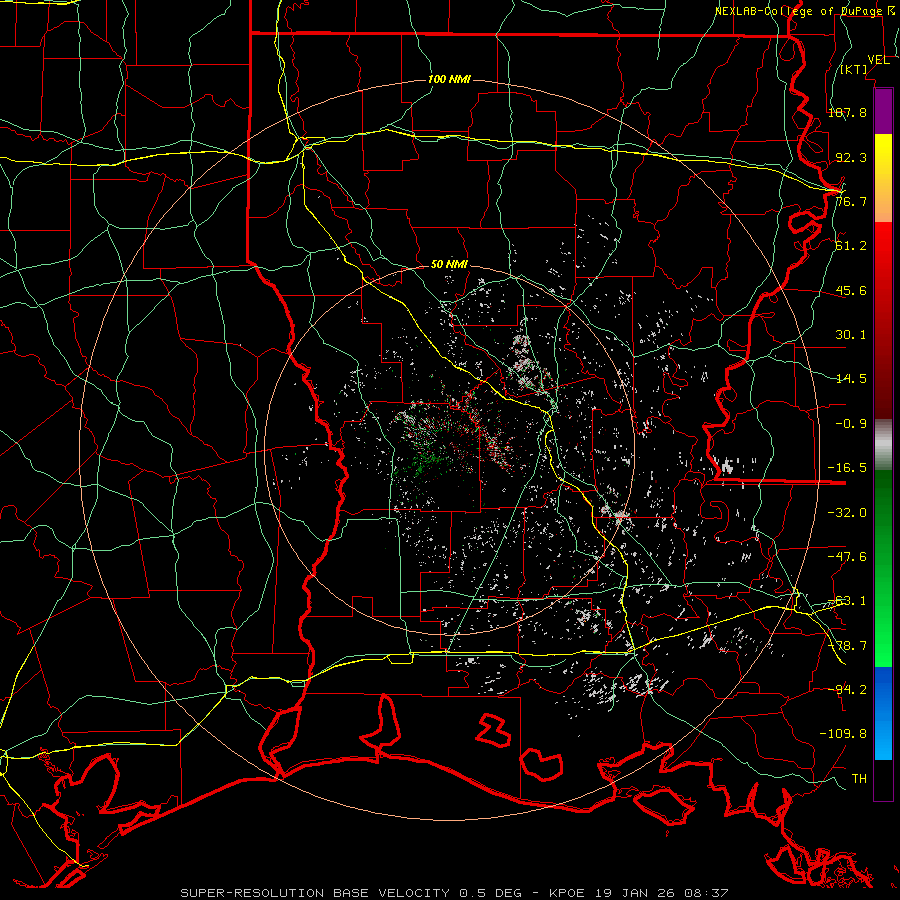The width and height of the screenshot is (900, 900).
Task: Click the [KT] units label
Action: point(854,69)
